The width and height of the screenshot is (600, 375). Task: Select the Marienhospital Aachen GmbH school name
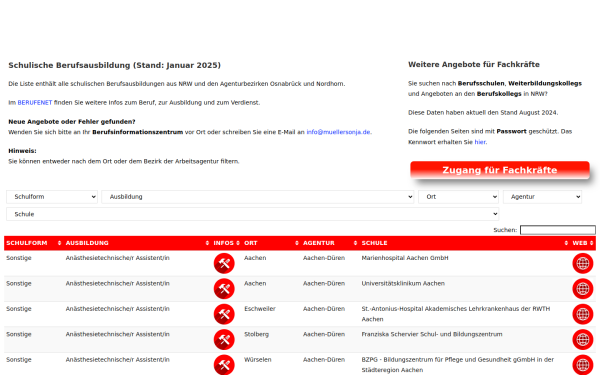tap(405, 258)
